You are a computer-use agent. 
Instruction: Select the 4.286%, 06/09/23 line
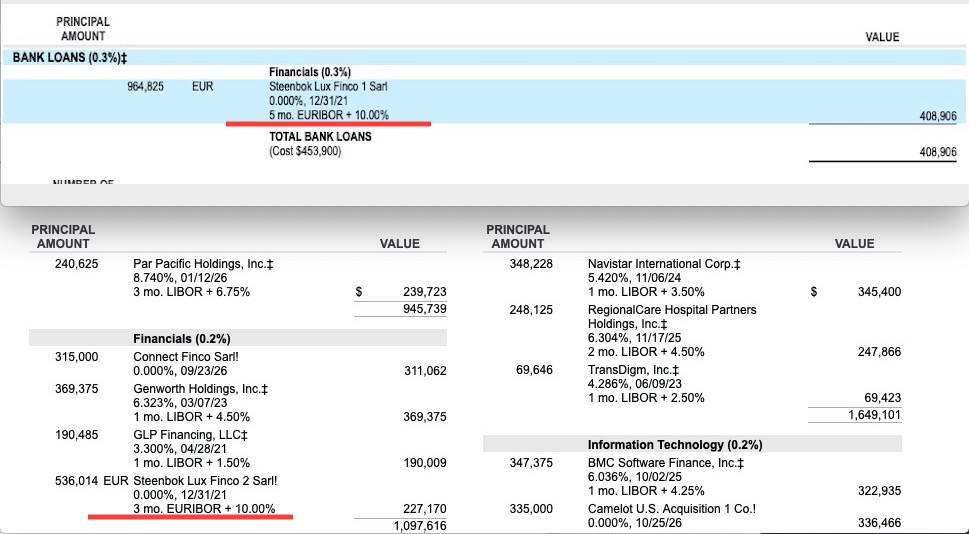click(x=635, y=384)
